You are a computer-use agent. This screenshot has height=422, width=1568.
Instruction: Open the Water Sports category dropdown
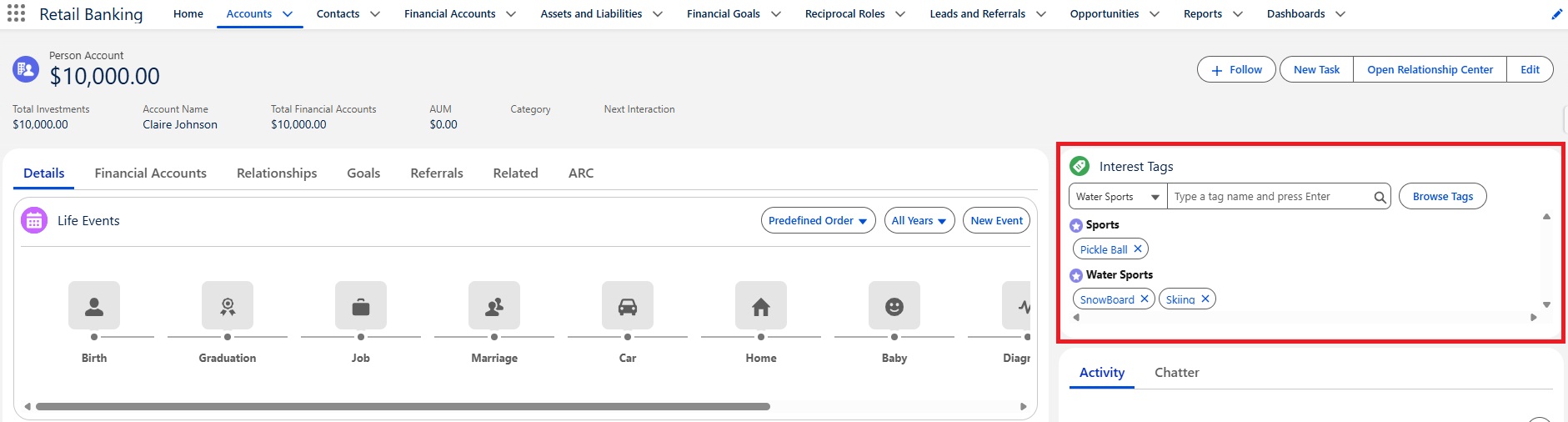coord(1118,197)
